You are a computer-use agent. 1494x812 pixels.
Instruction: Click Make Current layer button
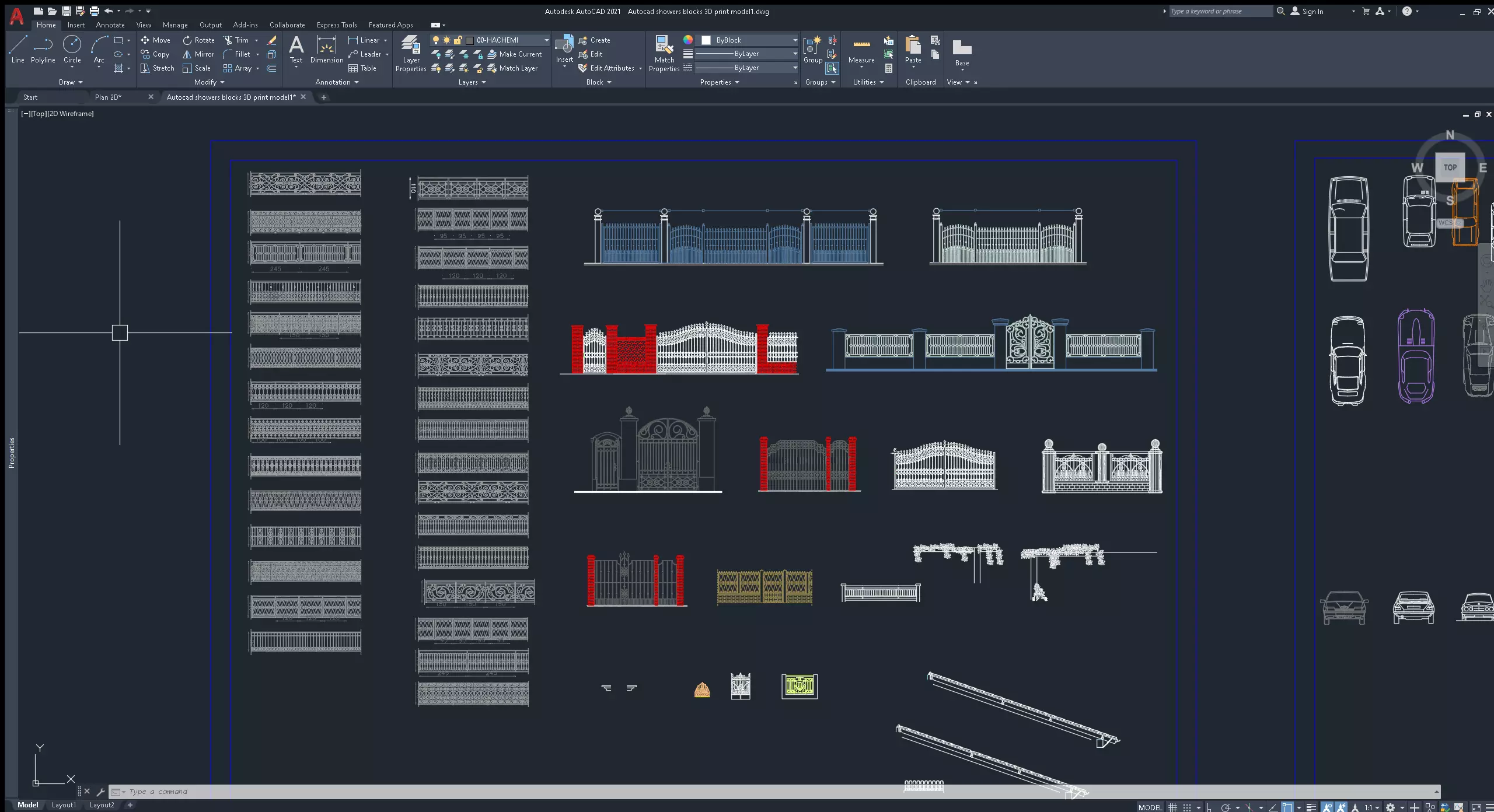(x=515, y=54)
